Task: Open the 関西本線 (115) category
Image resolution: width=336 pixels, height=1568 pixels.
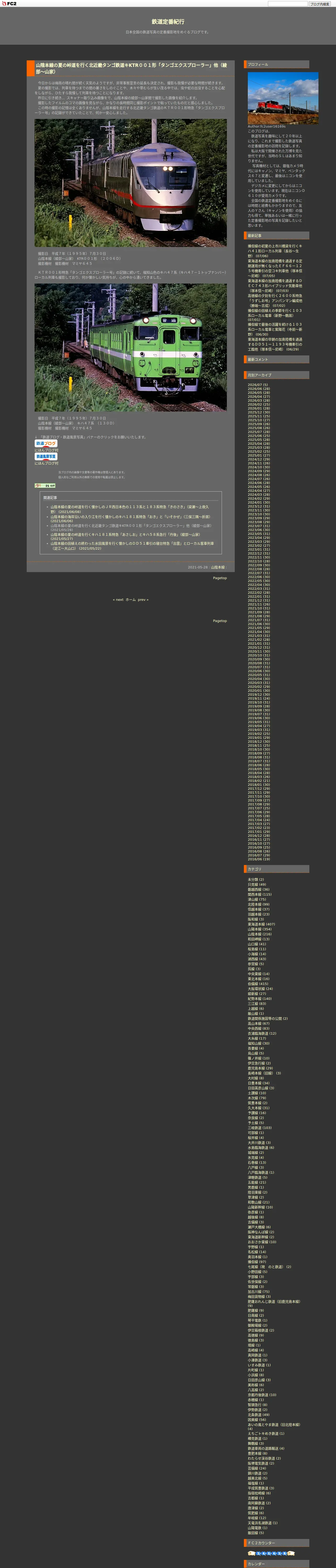Action: click(x=260, y=894)
